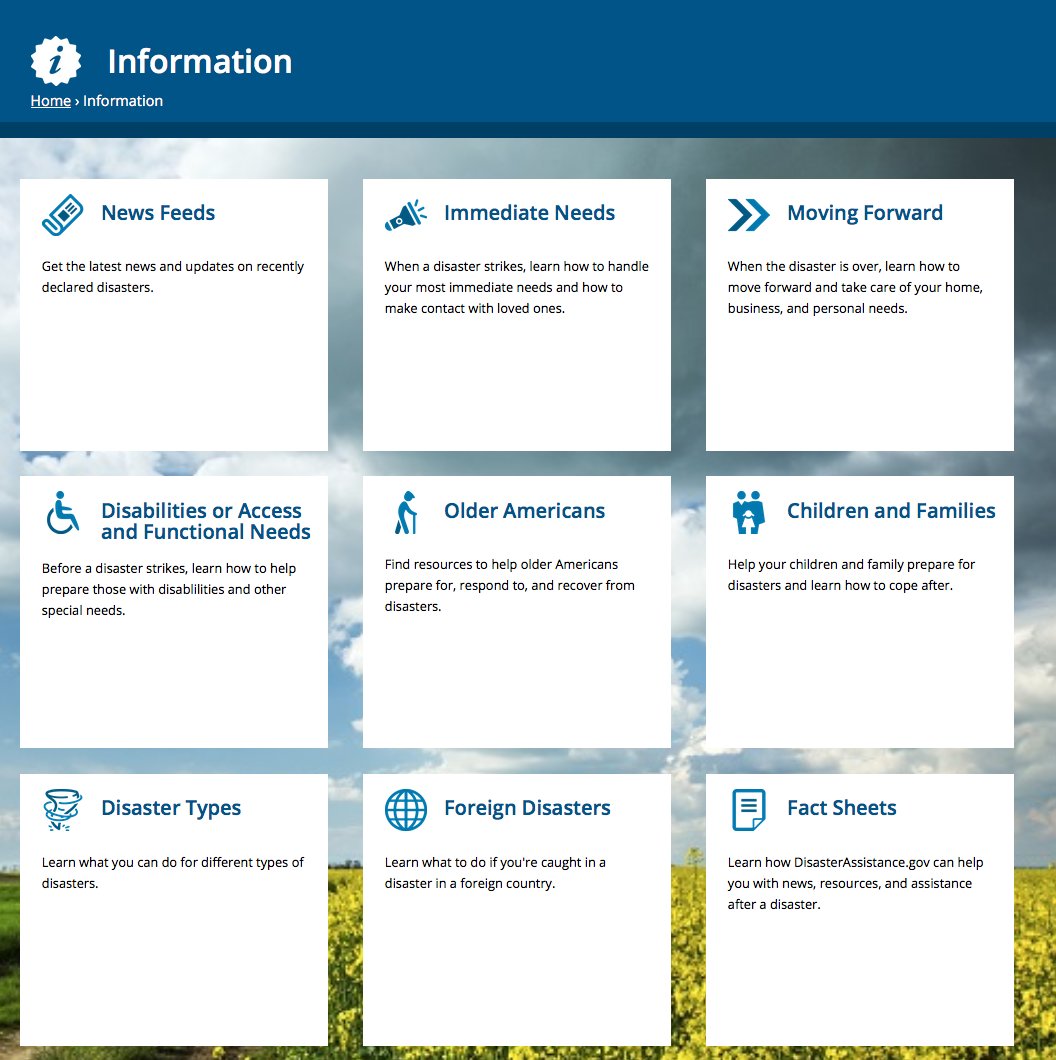The height and width of the screenshot is (1060, 1056).
Task: Click the Information breadcrumb text
Action: tap(123, 101)
